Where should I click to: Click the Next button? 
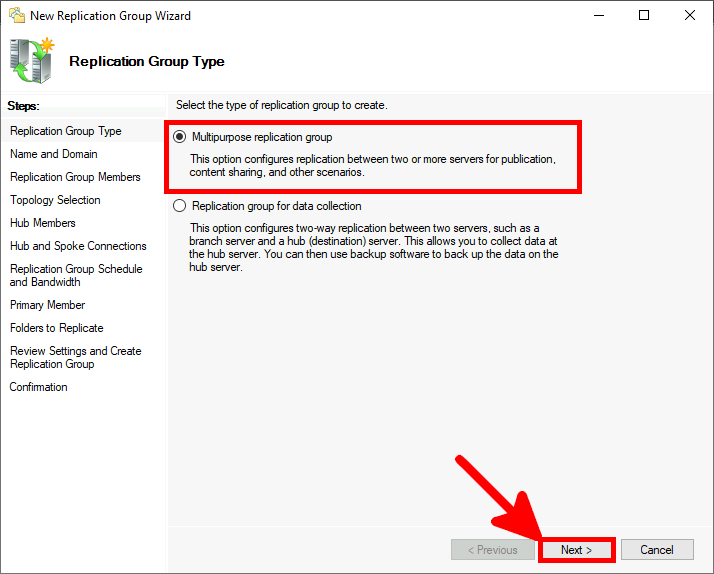tap(576, 550)
